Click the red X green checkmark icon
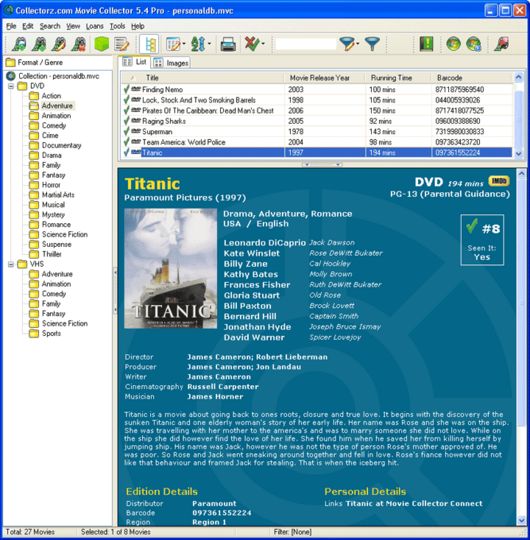This screenshot has width=530, height=540. coord(252,44)
